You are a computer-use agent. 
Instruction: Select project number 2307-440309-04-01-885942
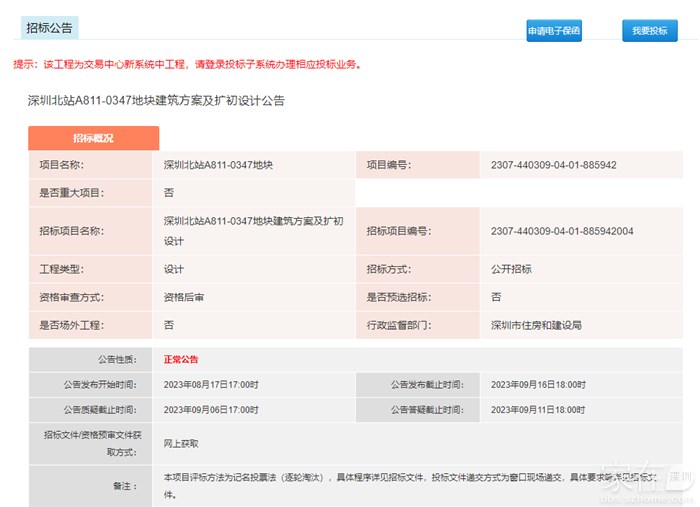click(553, 165)
